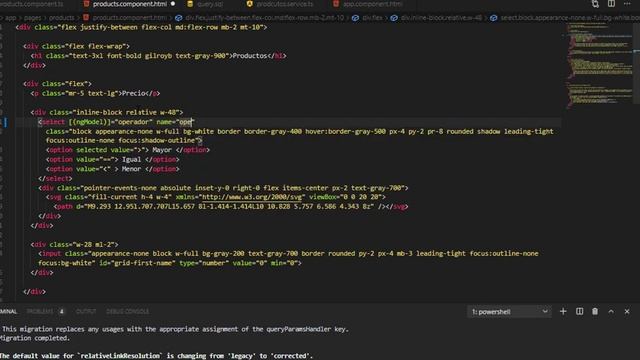Split the editor to the right
The image size is (640, 360).
click(x=611, y=4)
